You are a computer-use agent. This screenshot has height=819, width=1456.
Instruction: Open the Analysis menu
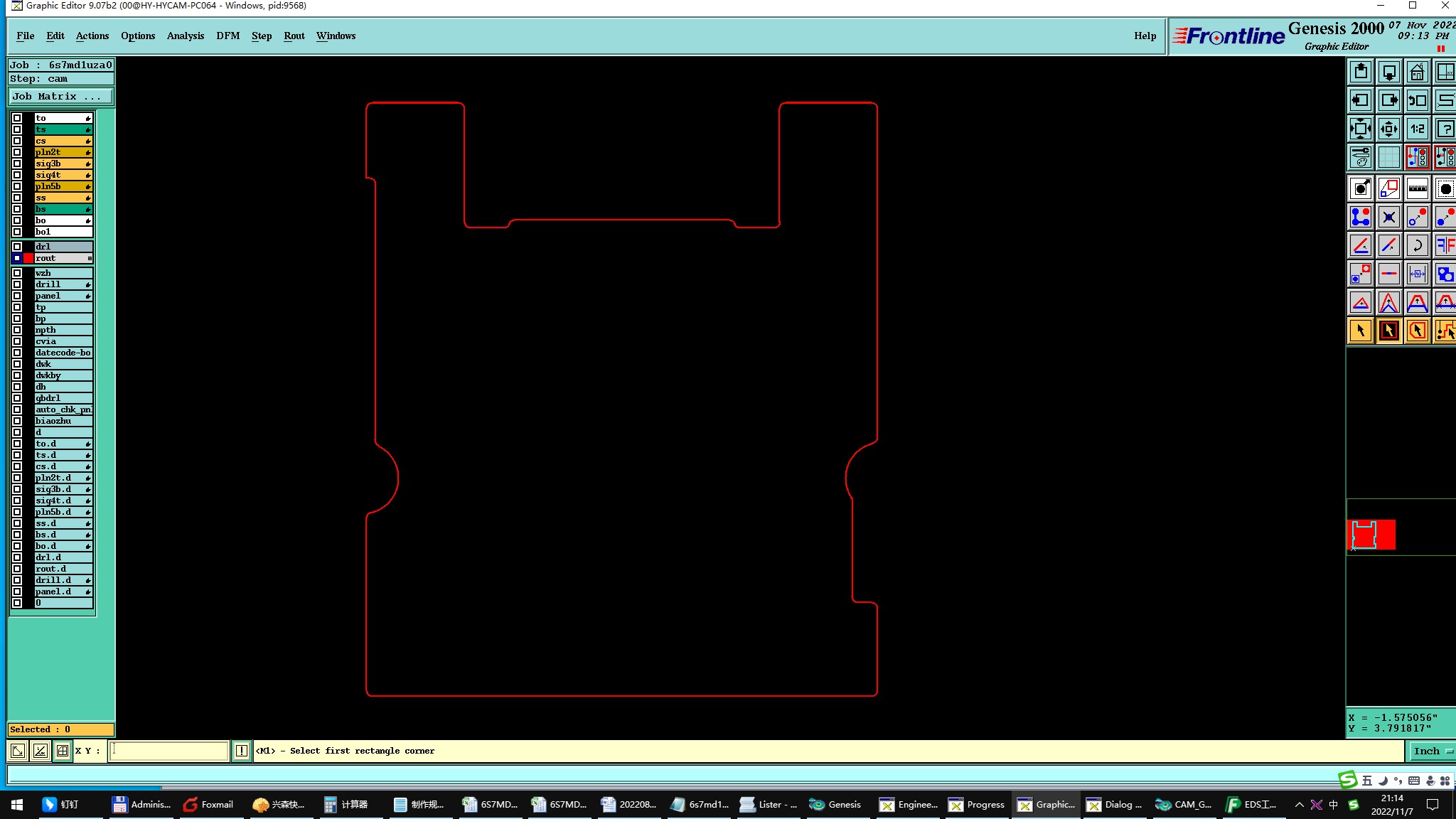coord(185,36)
